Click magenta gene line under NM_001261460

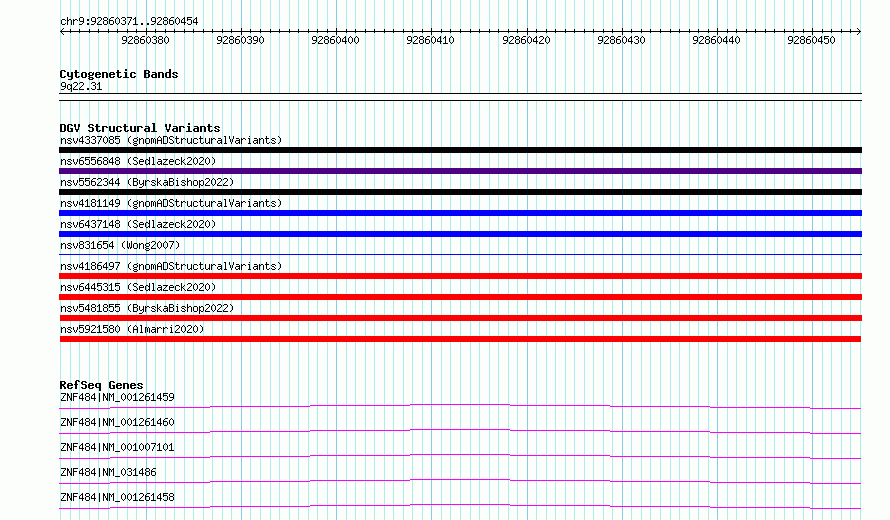(460, 431)
